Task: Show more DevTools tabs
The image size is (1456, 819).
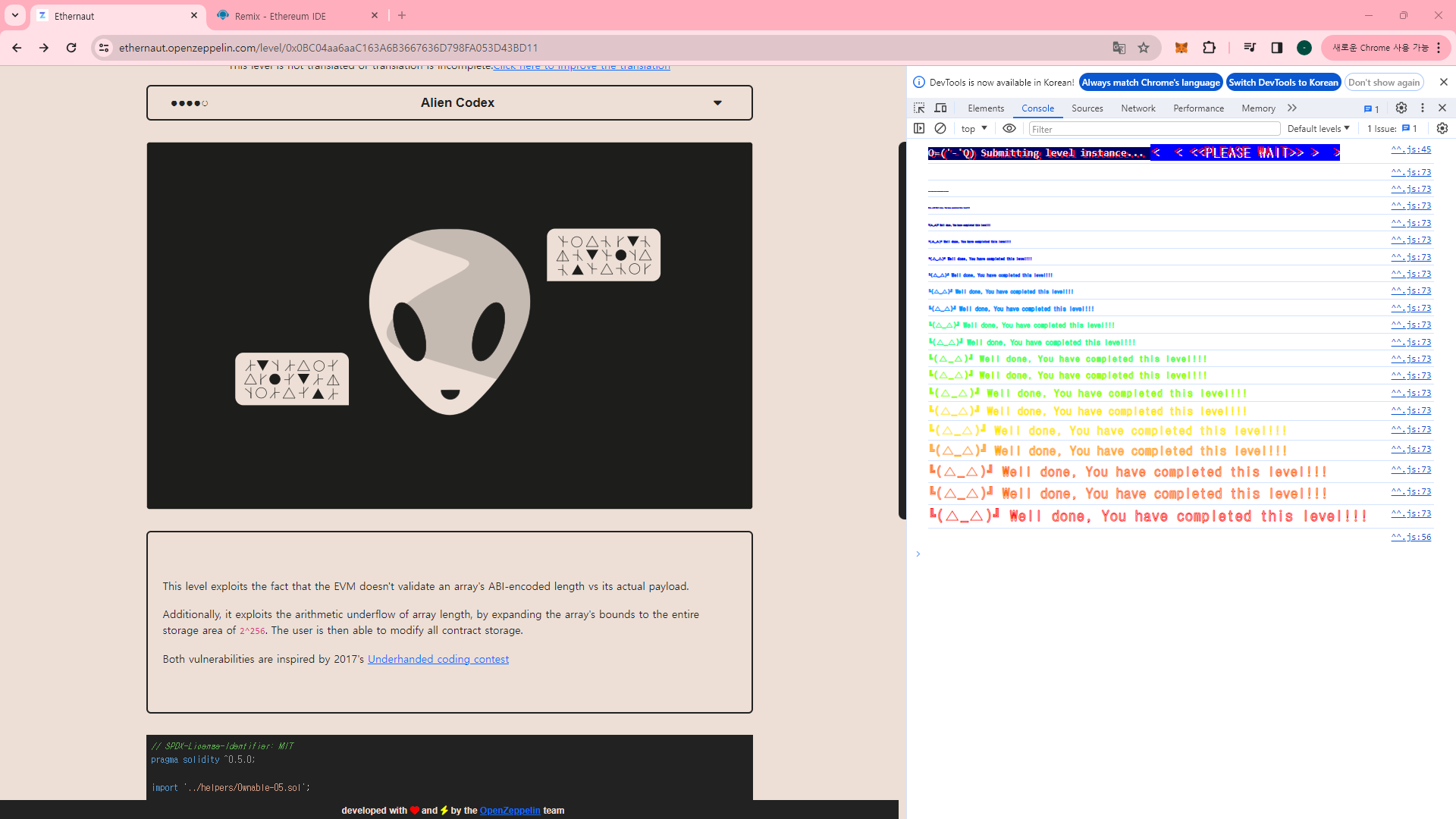Action: click(x=1292, y=108)
